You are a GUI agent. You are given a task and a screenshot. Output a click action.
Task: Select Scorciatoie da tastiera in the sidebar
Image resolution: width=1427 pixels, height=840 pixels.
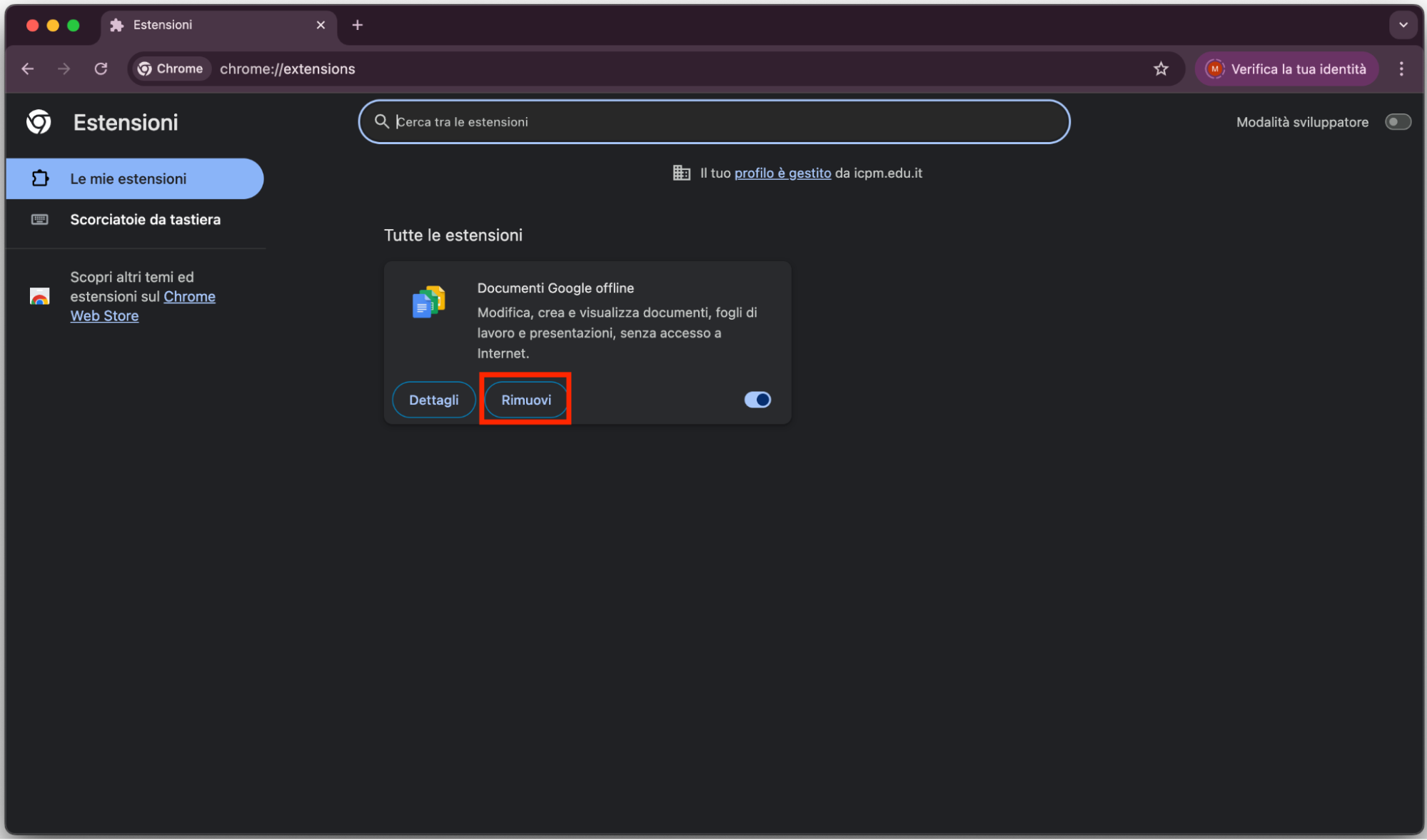point(145,219)
